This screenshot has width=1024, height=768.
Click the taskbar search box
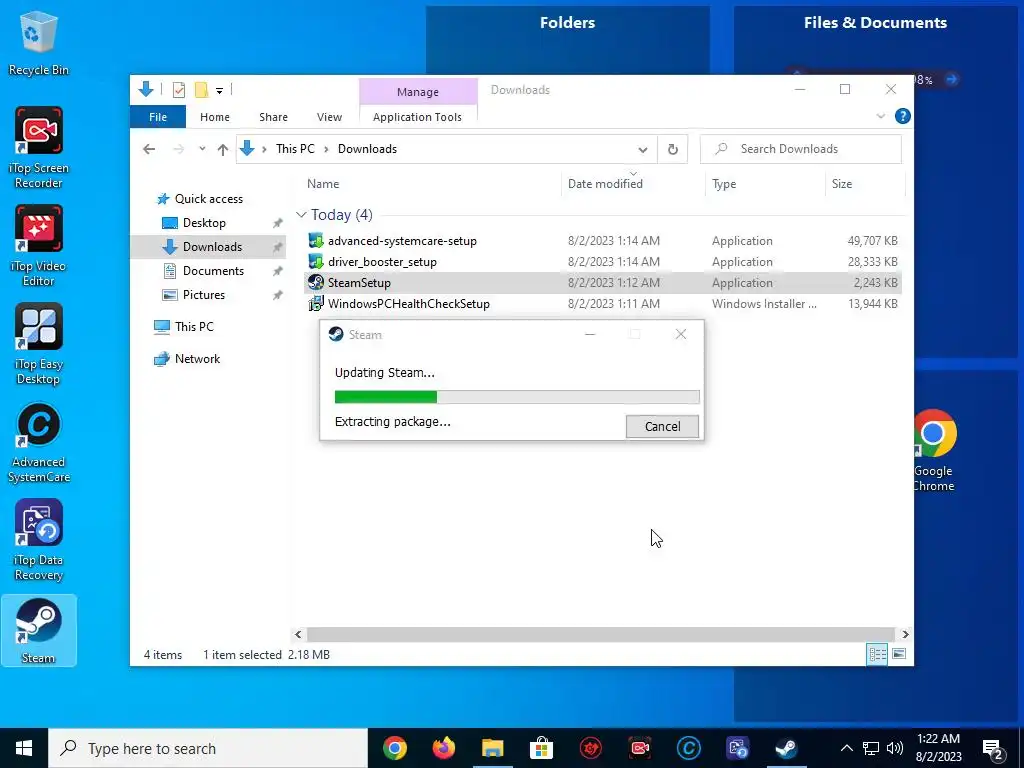[208, 748]
